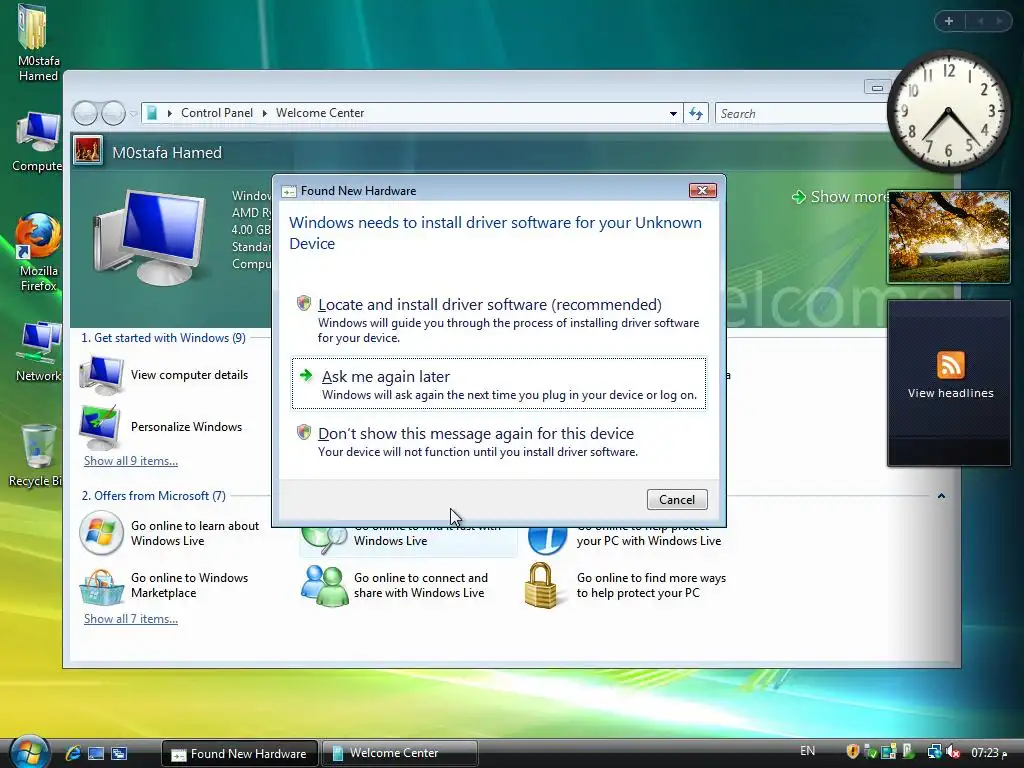Click slideshow picture gadget
The image size is (1024, 768).
tap(949, 237)
